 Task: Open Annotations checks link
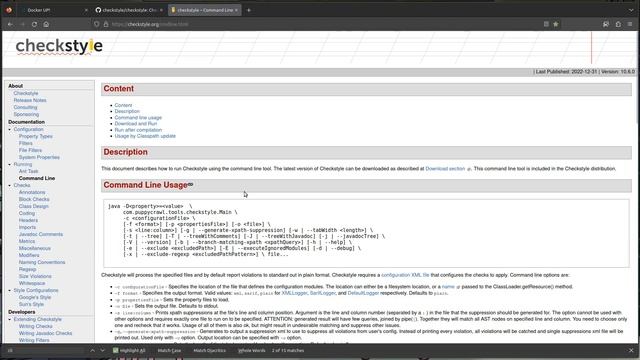pyautogui.click(x=32, y=192)
